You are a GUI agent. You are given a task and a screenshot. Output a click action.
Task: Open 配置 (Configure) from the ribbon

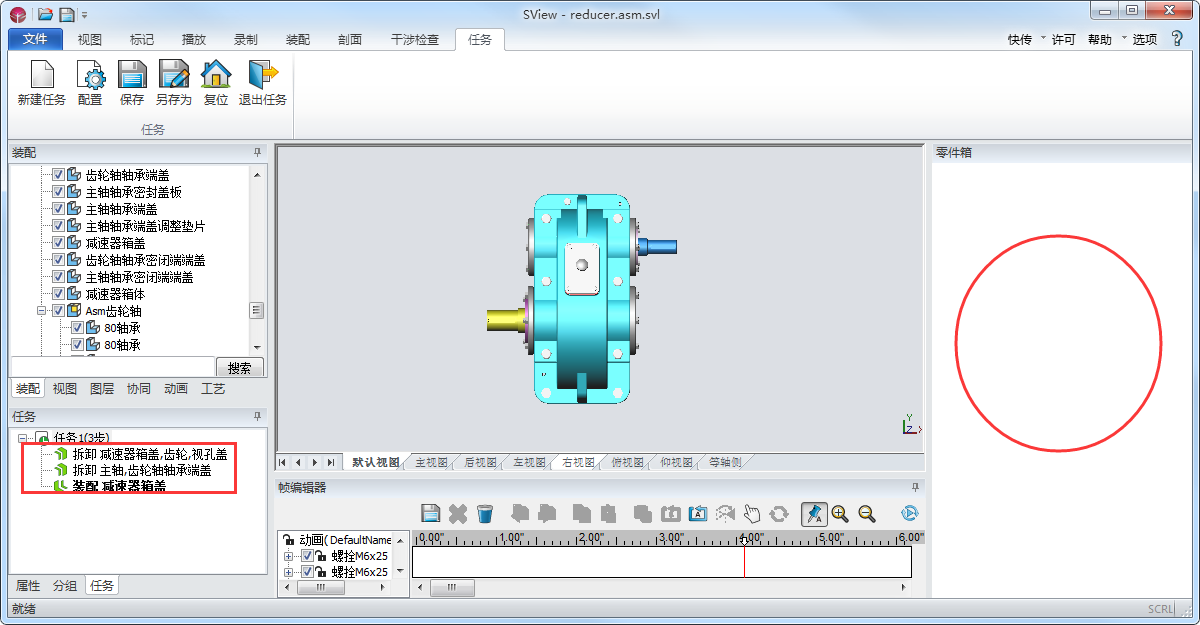pyautogui.click(x=90, y=75)
